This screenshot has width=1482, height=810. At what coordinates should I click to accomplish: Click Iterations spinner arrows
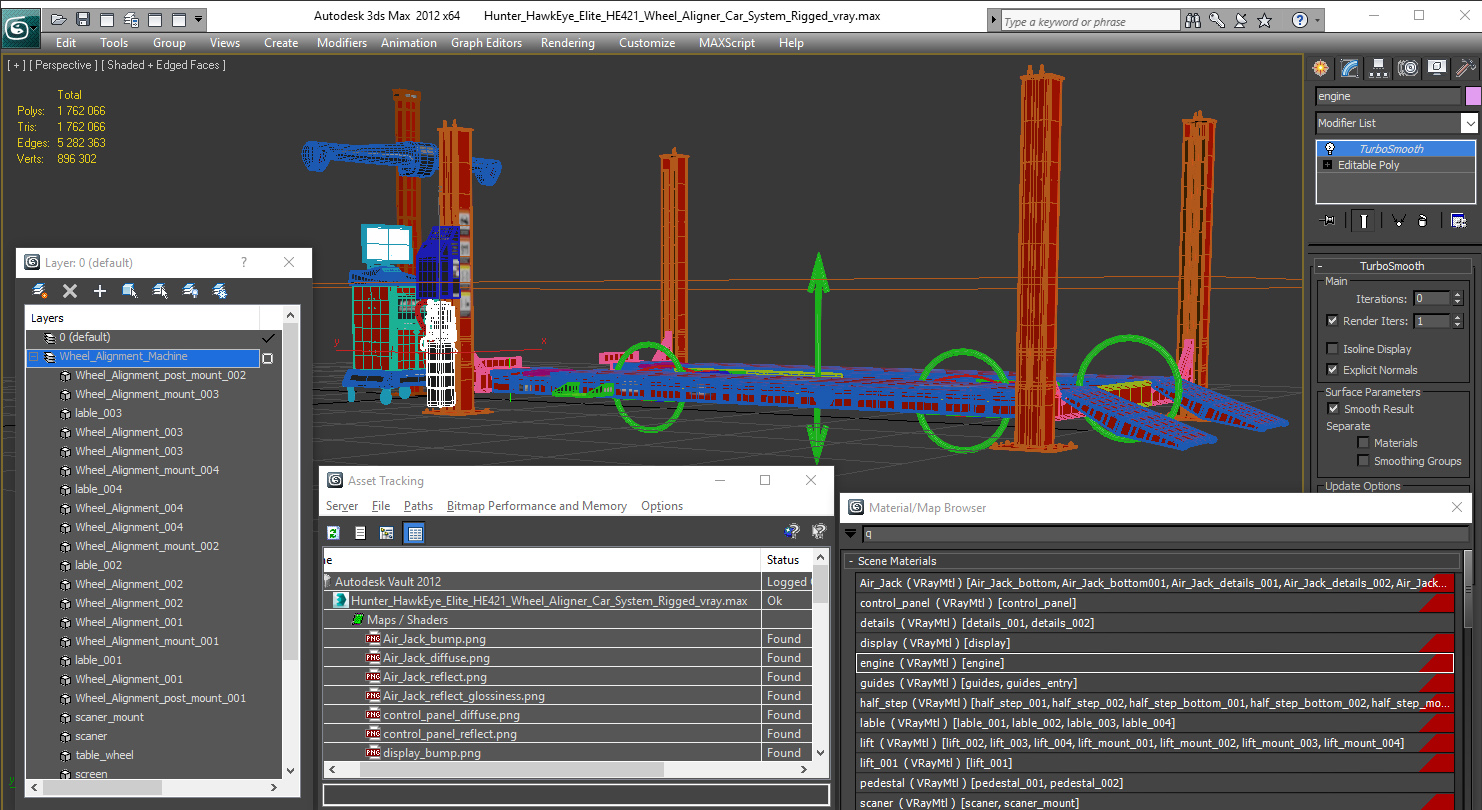1457,298
